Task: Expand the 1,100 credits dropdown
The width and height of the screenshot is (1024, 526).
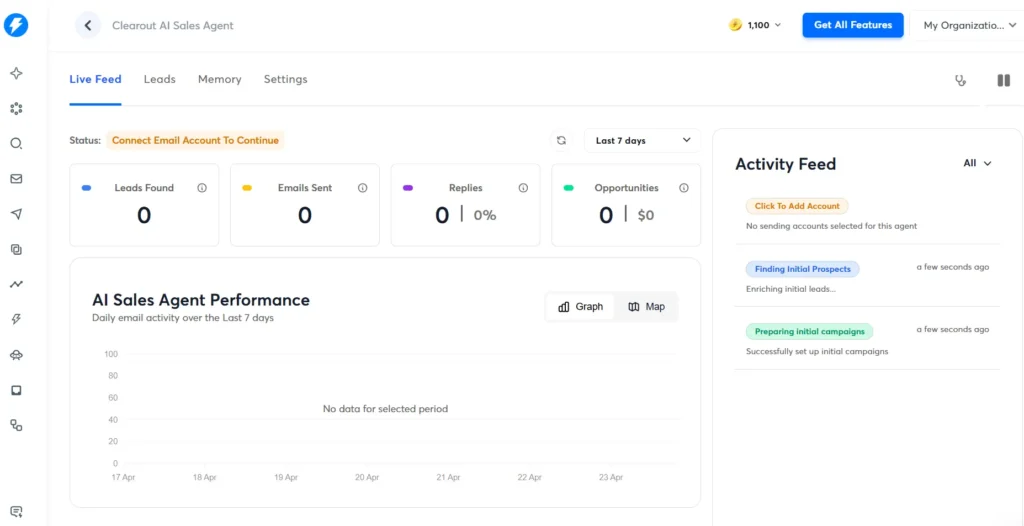Action: pos(763,25)
